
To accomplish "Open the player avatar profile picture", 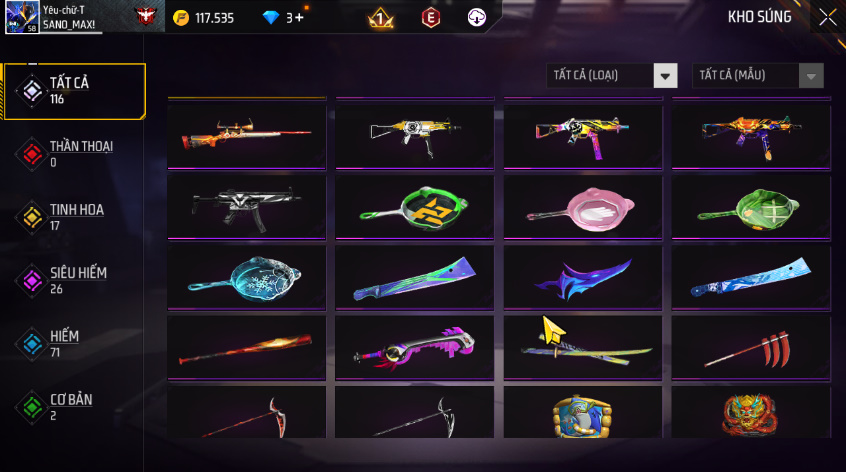I will click(x=22, y=17).
